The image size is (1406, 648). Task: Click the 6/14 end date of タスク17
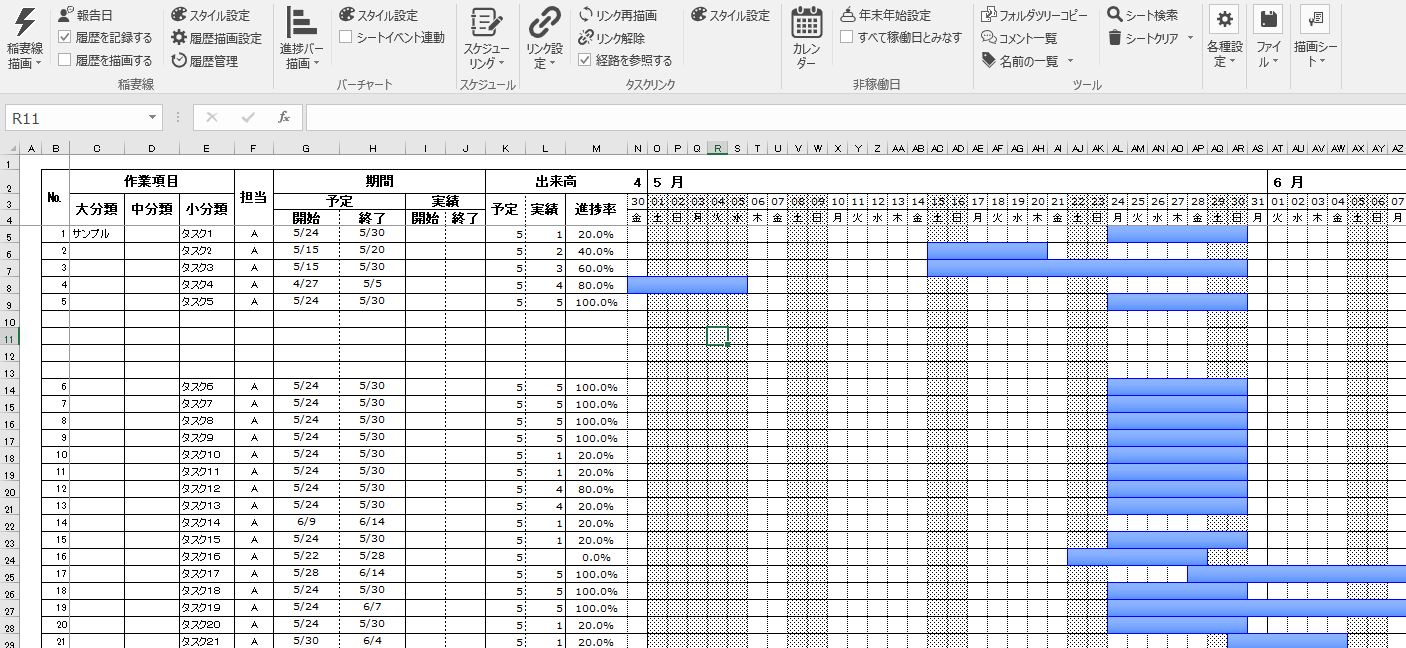372,574
